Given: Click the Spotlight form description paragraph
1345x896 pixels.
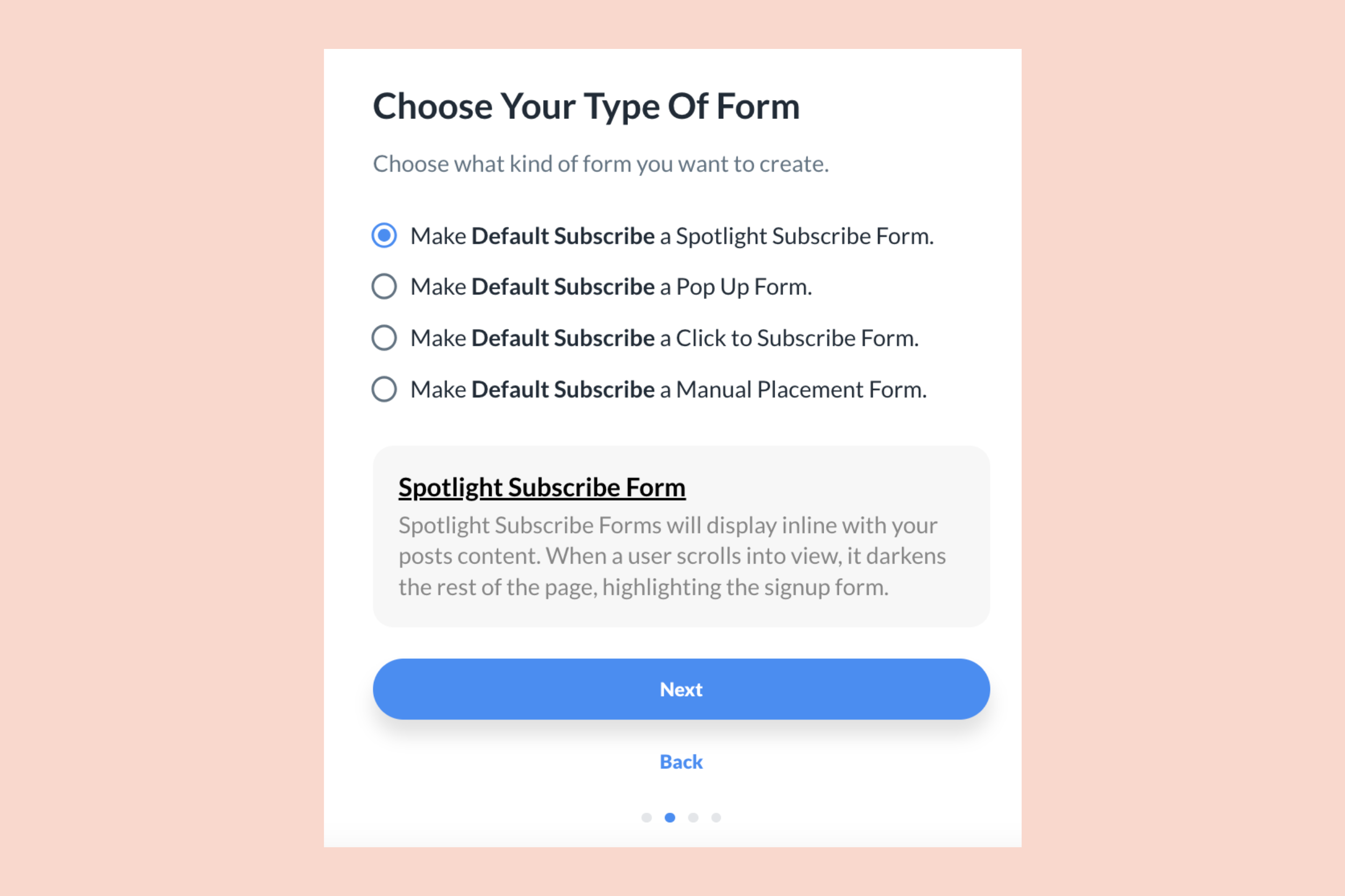Looking at the screenshot, I should tap(672, 556).
